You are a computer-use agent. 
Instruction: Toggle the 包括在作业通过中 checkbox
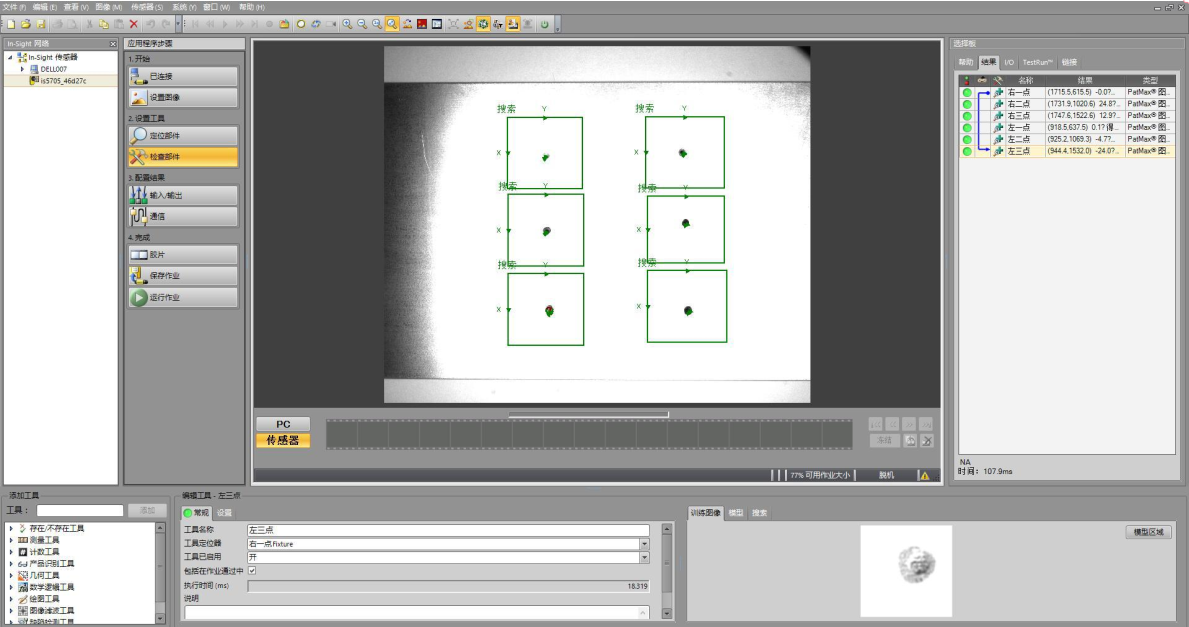click(252, 571)
